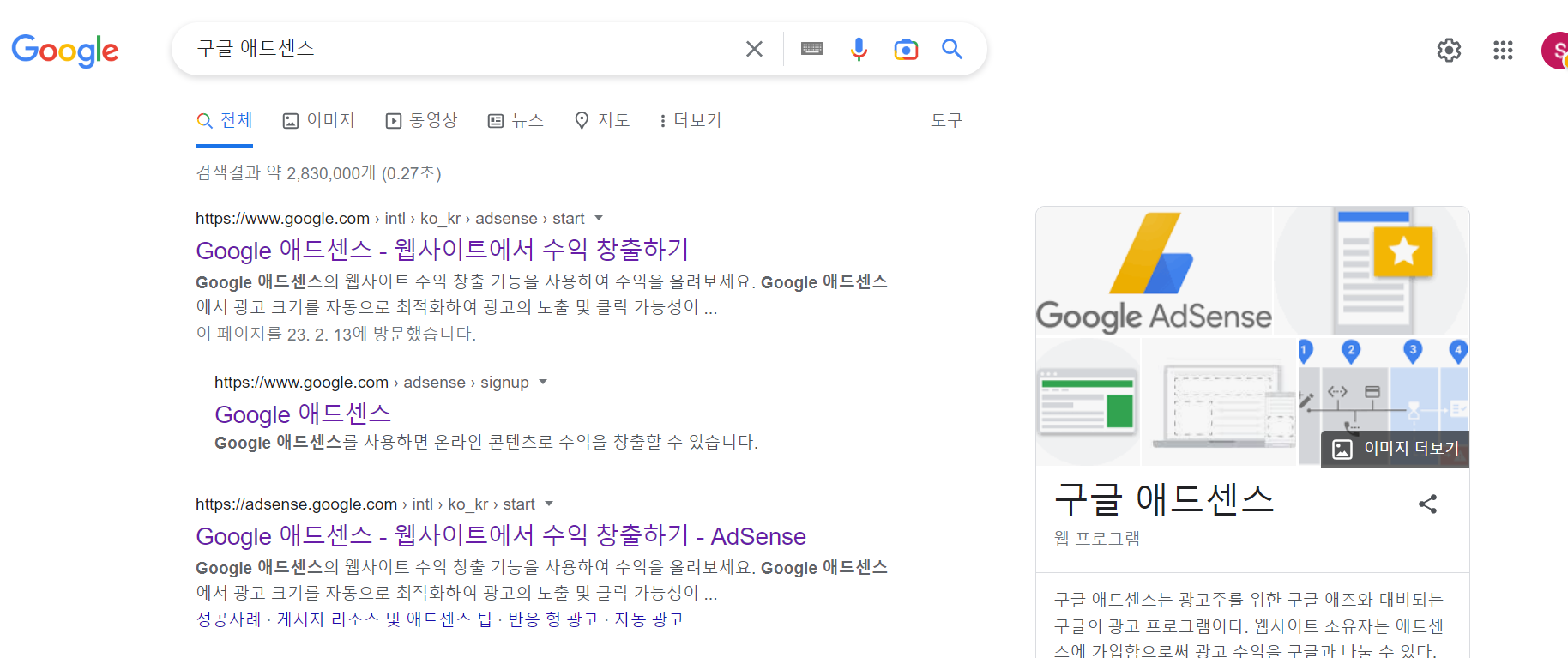
Task: Open the 성공사례 sitelink
Action: click(228, 619)
